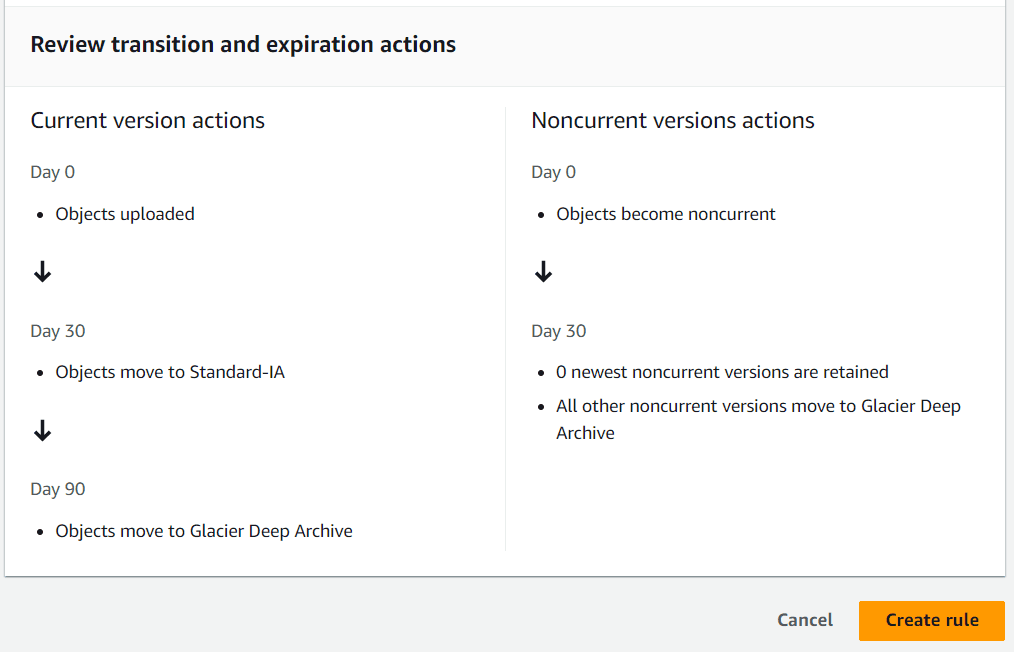Click Objects move to Glacier Deep Archive text
Viewport: 1014px width, 652px height.
click(204, 531)
